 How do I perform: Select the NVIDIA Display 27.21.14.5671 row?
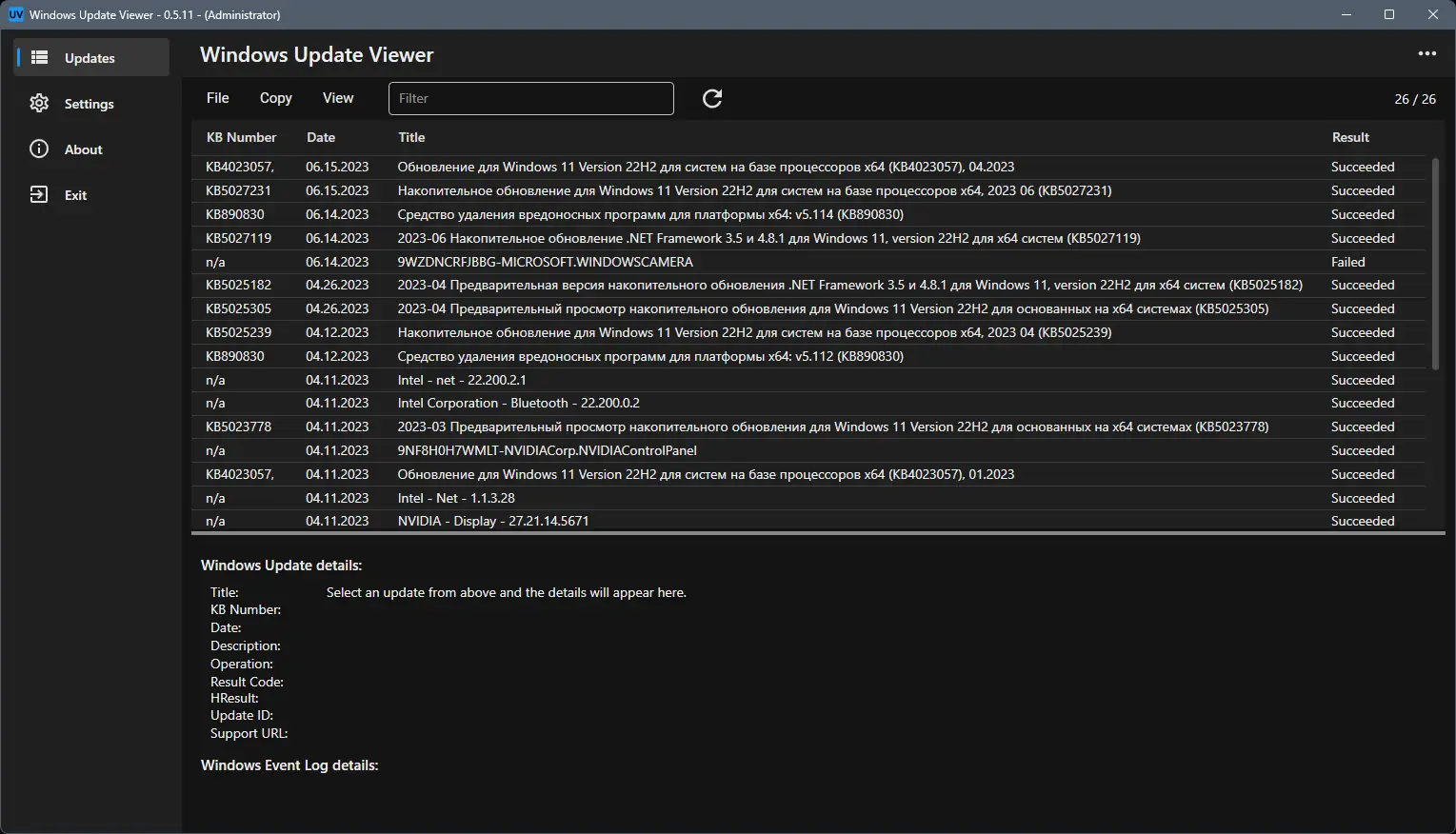coord(493,521)
